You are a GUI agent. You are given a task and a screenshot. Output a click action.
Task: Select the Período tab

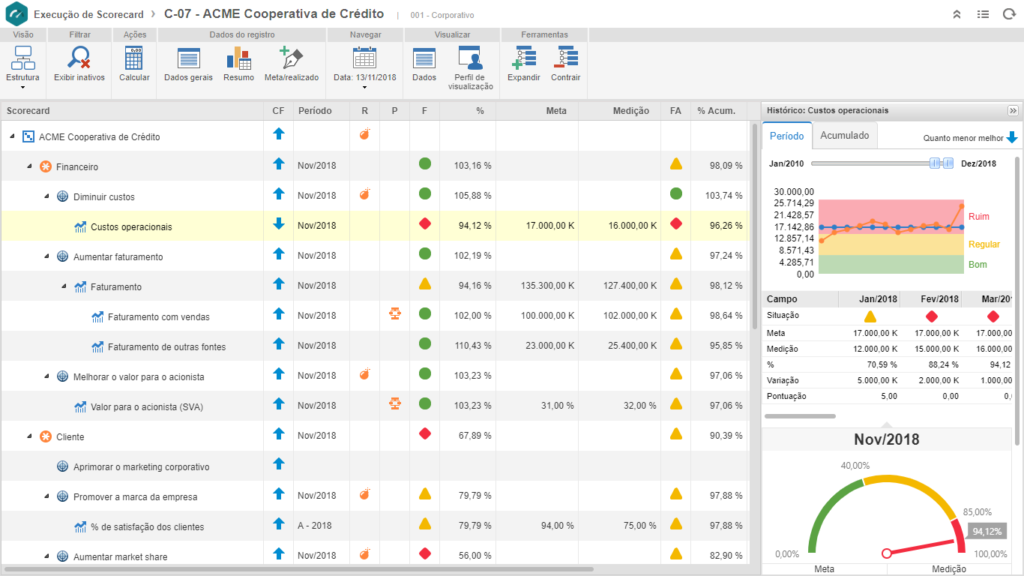coord(786,136)
